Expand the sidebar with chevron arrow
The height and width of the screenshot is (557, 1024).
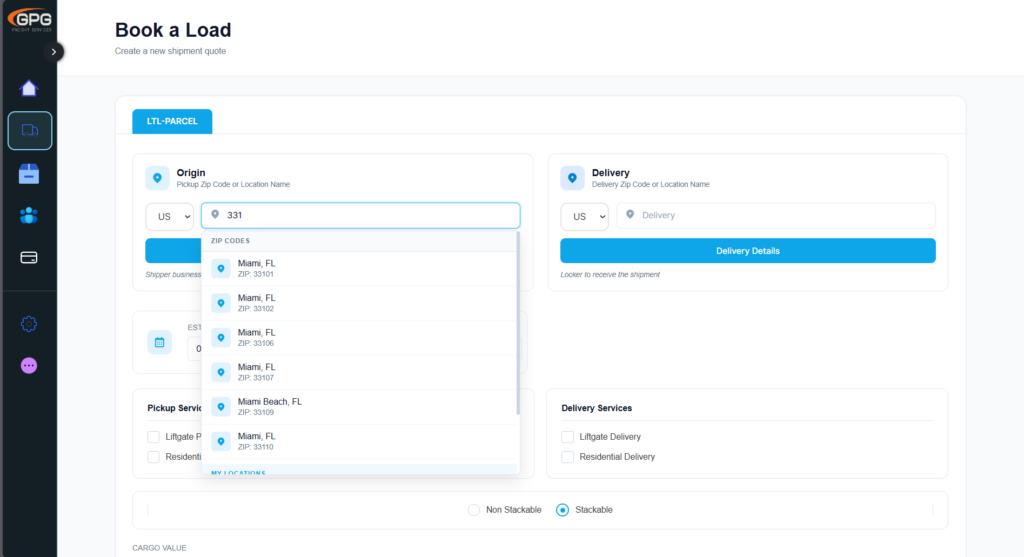[x=54, y=51]
